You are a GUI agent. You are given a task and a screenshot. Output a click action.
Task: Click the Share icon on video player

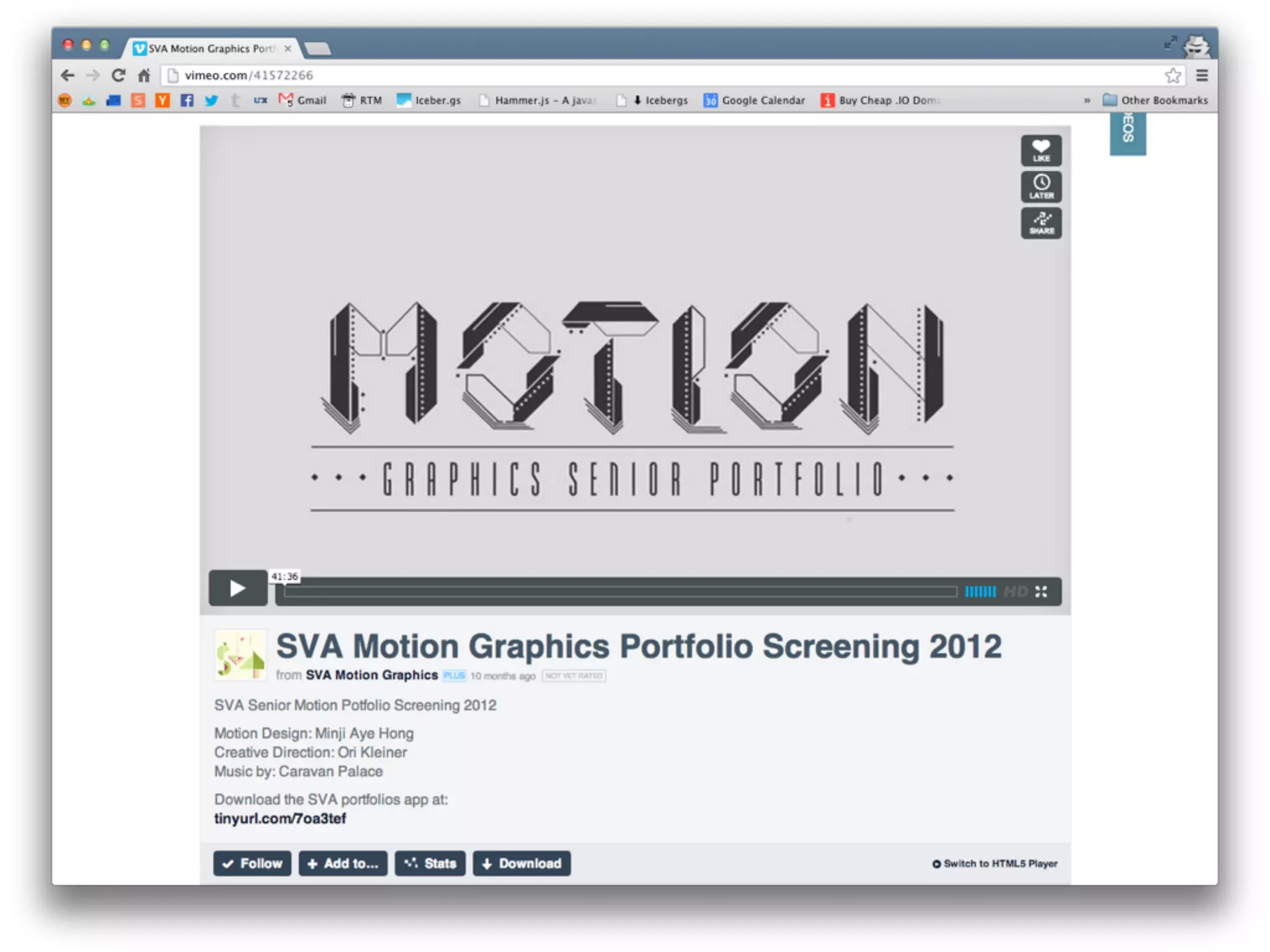click(1041, 223)
